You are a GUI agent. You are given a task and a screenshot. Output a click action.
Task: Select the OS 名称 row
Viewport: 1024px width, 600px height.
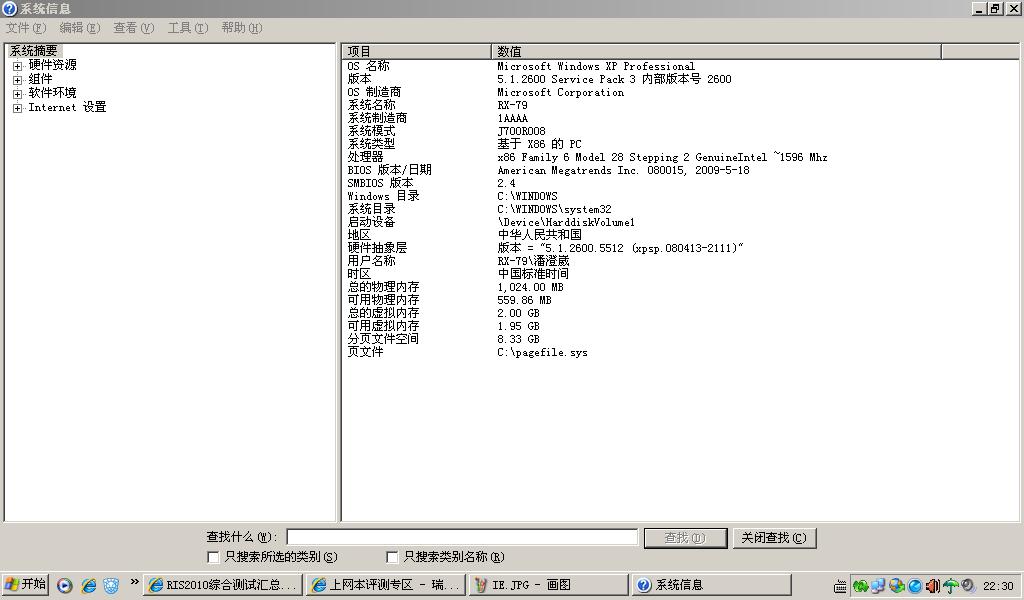pyautogui.click(x=679, y=66)
